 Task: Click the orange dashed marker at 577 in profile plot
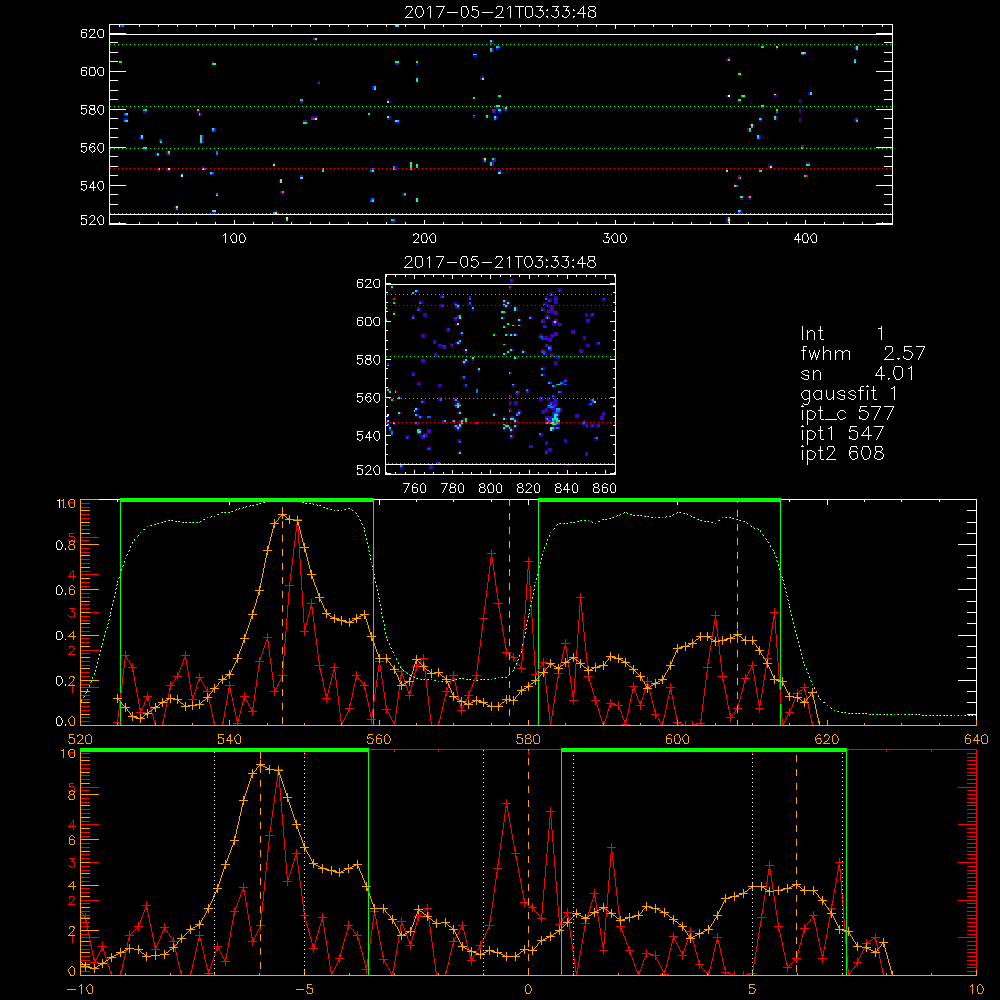pos(509,612)
